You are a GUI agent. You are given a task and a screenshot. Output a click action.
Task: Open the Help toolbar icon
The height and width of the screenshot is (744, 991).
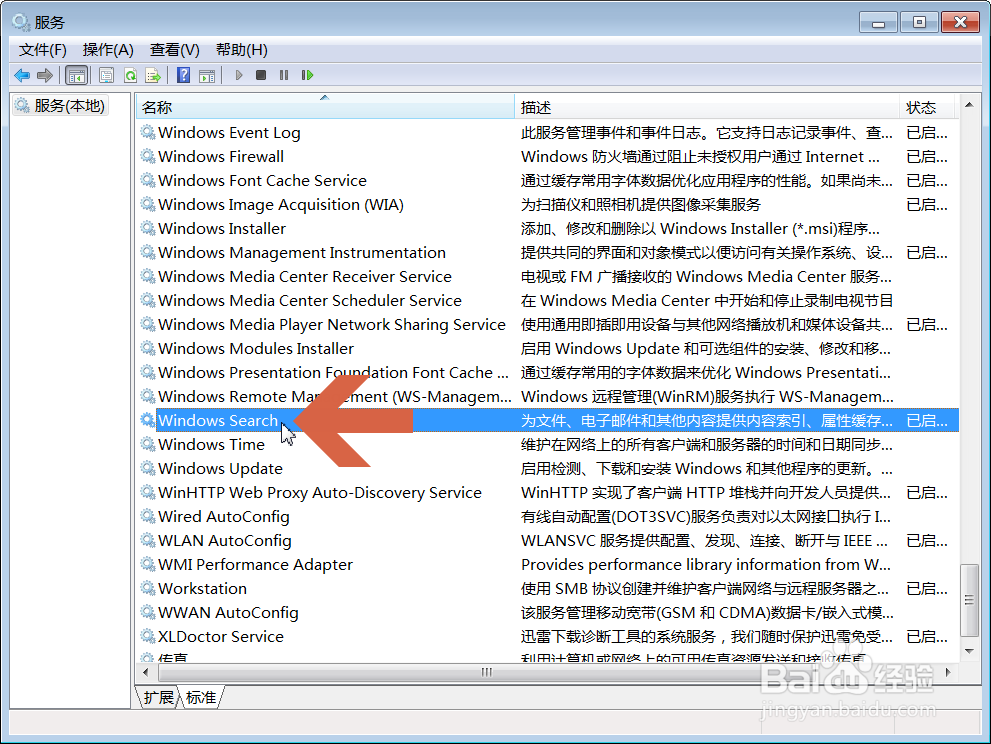coord(183,76)
